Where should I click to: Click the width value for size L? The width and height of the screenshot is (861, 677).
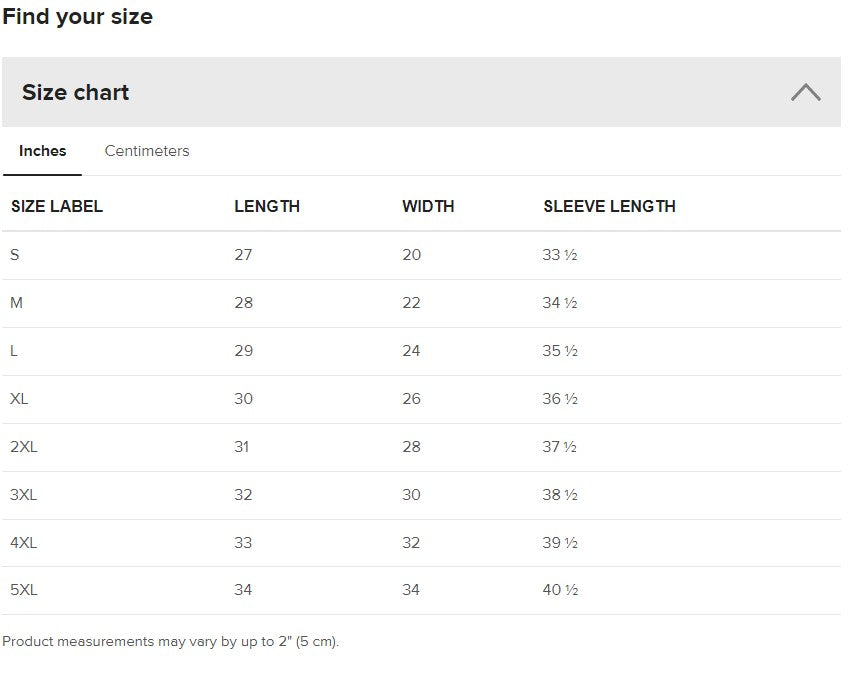(x=411, y=351)
